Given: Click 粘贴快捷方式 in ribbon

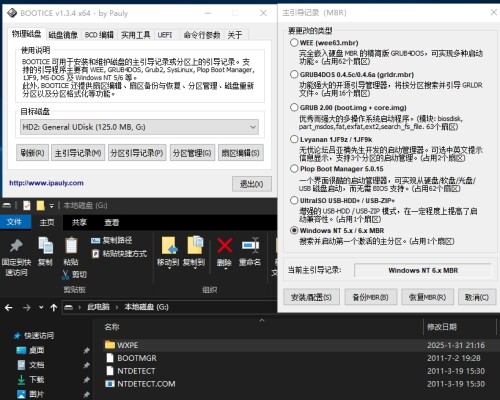Looking at the screenshot, I should 119,254.
